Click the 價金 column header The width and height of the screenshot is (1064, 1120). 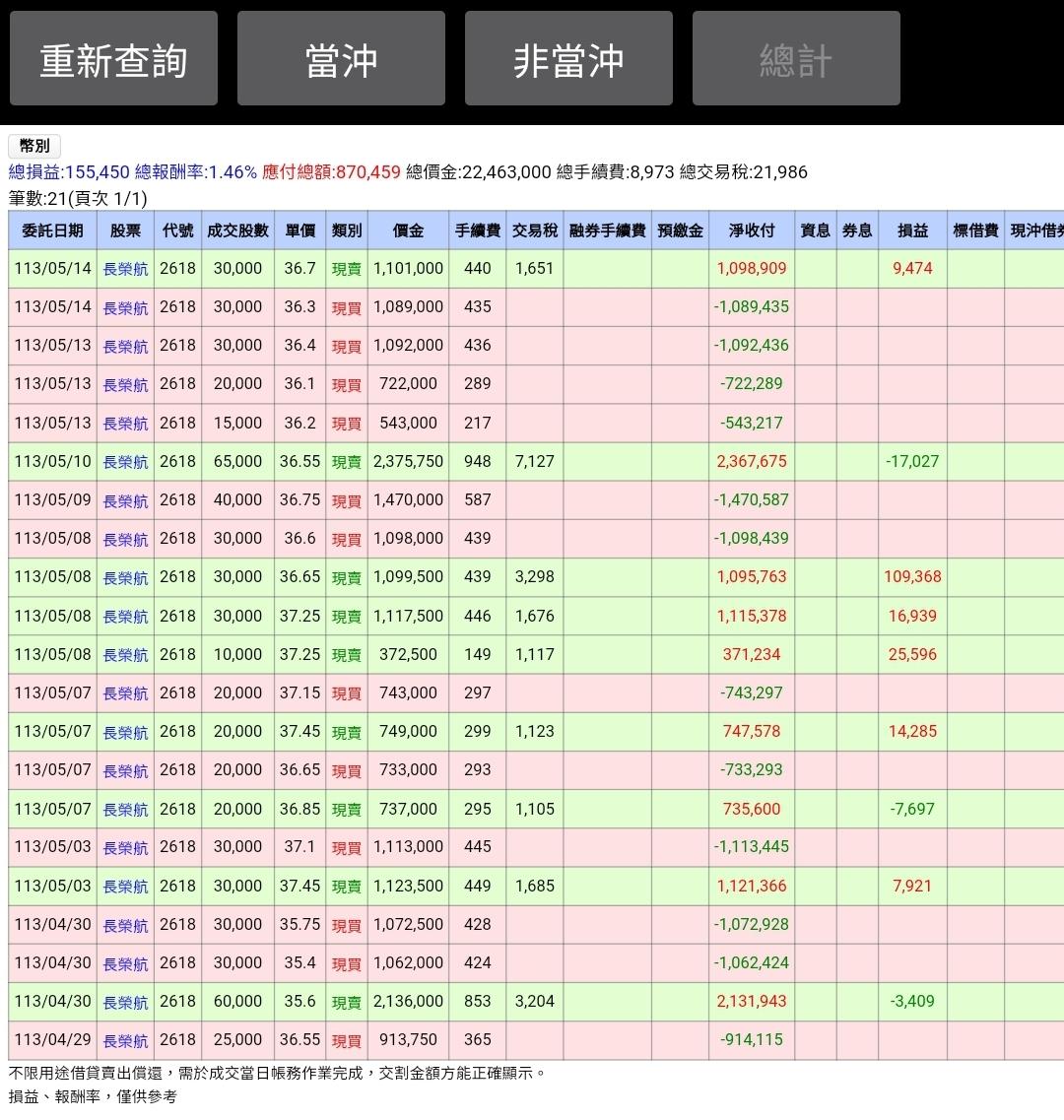408,231
